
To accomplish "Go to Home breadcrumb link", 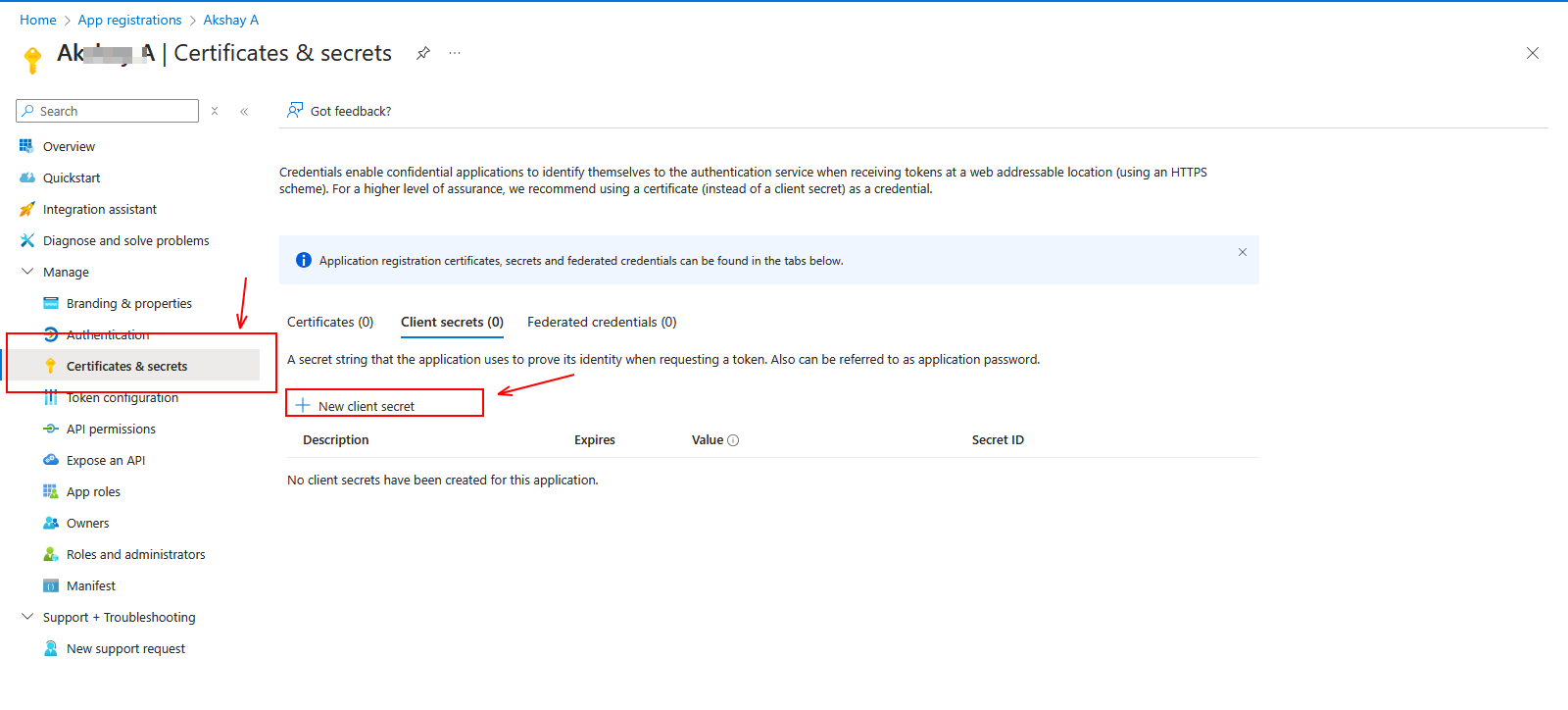I will 38,20.
